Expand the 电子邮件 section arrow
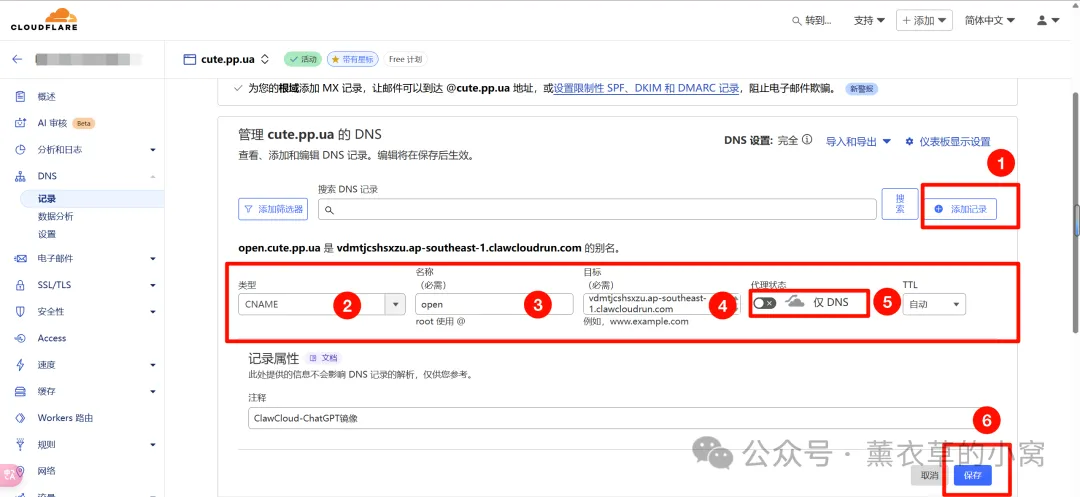1080x497 pixels. click(x=153, y=259)
